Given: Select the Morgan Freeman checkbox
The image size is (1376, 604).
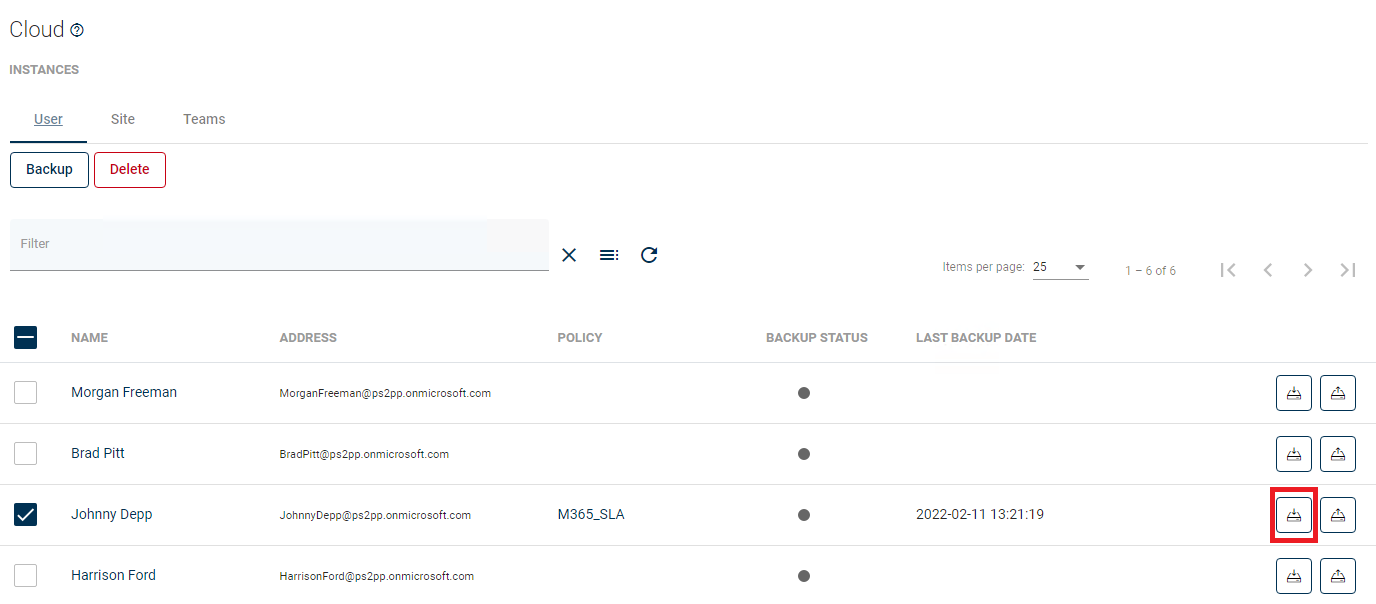Looking at the screenshot, I should (25, 393).
